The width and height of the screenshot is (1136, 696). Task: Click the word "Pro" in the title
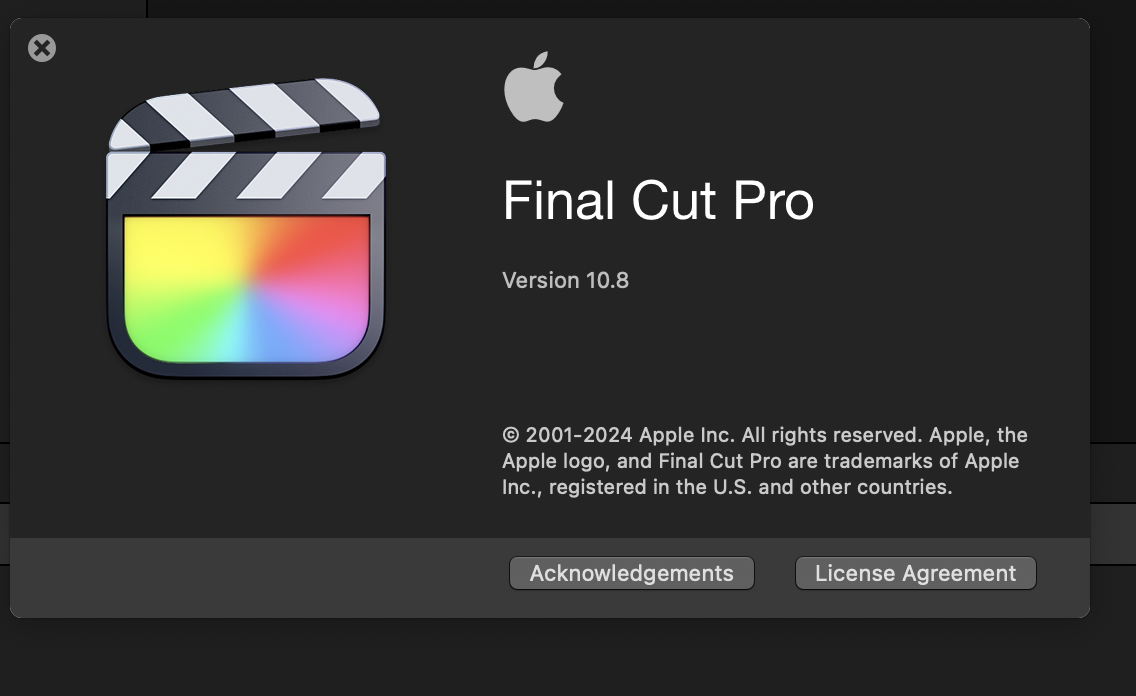coord(773,201)
